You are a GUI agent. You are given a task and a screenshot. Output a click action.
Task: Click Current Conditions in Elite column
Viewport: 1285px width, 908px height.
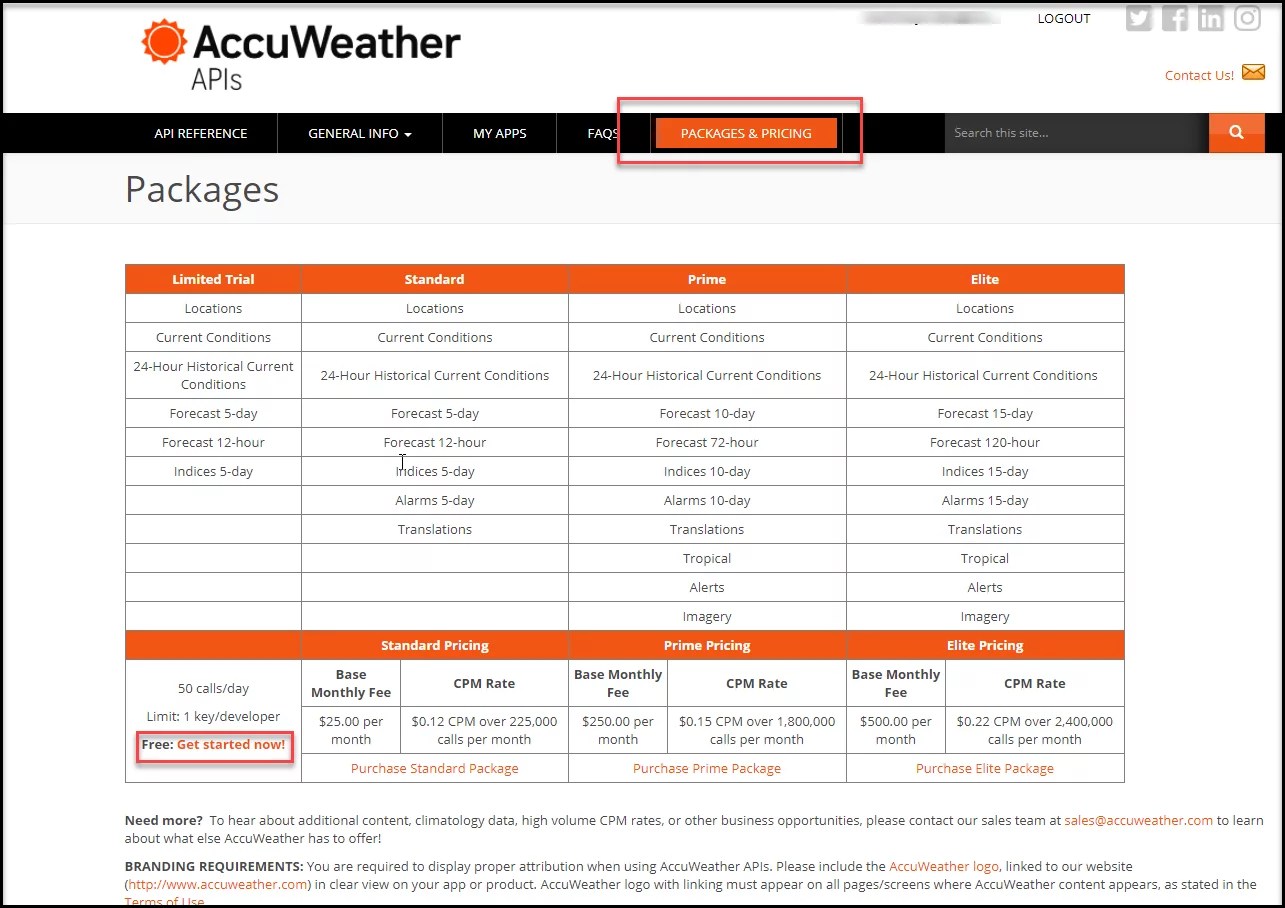point(985,337)
